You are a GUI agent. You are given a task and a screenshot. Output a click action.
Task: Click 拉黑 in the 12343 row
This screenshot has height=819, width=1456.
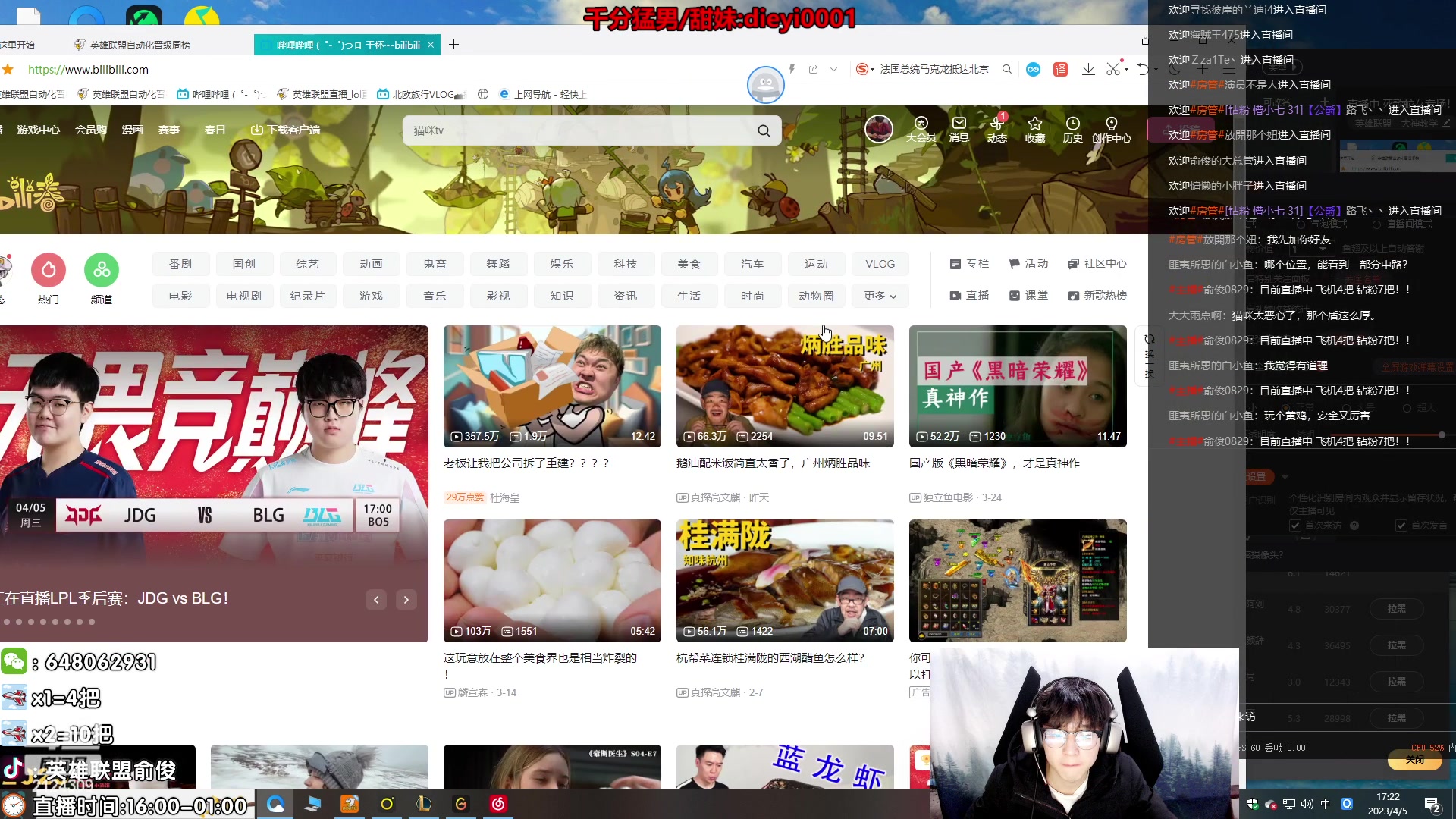[x=1396, y=682]
